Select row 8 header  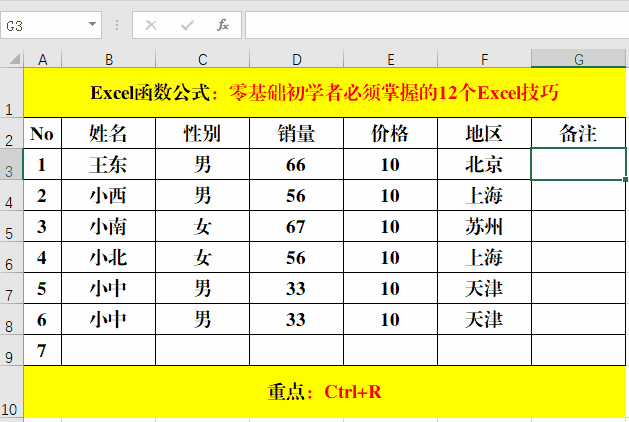12,319
